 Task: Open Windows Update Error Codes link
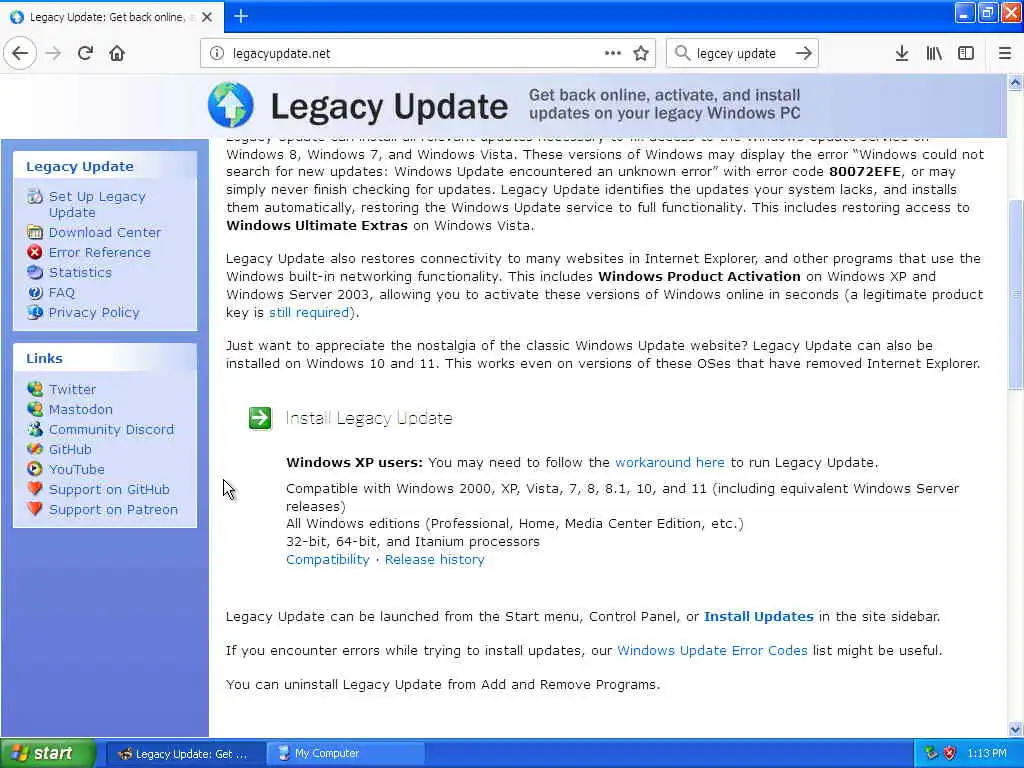point(712,650)
